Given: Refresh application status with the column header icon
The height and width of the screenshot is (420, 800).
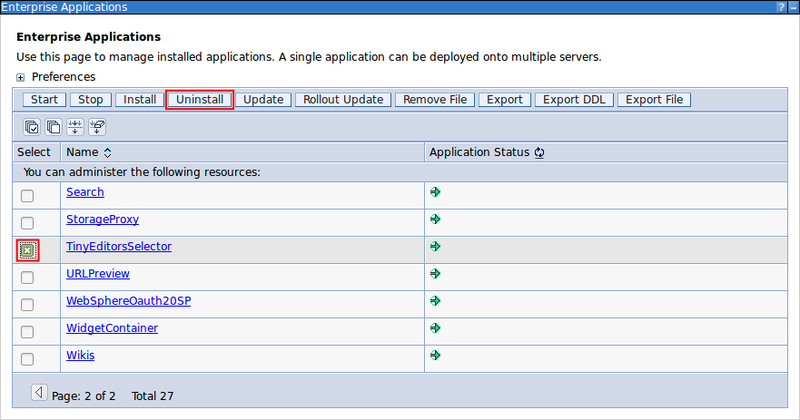Looking at the screenshot, I should pyautogui.click(x=539, y=153).
